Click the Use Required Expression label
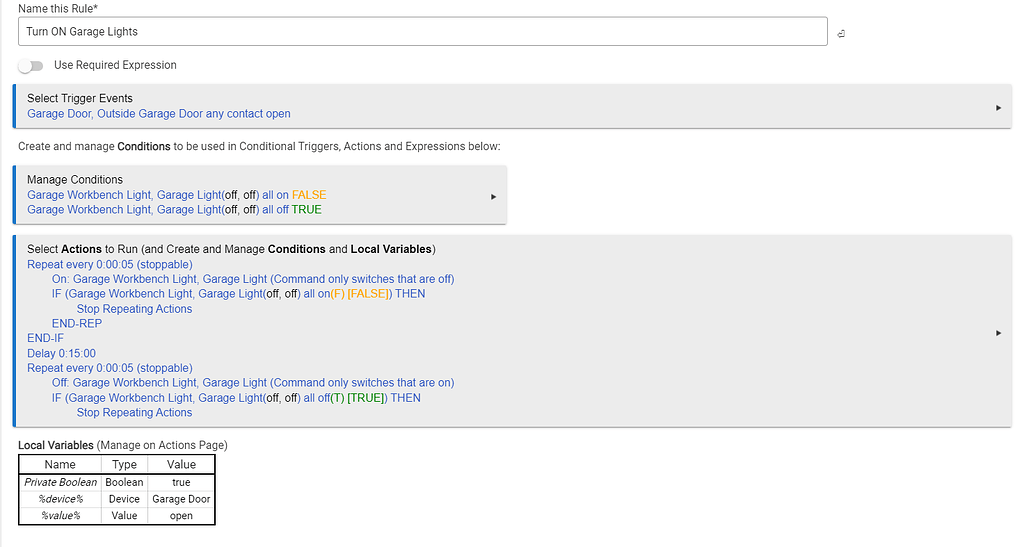The image size is (1024, 547). [x=115, y=65]
